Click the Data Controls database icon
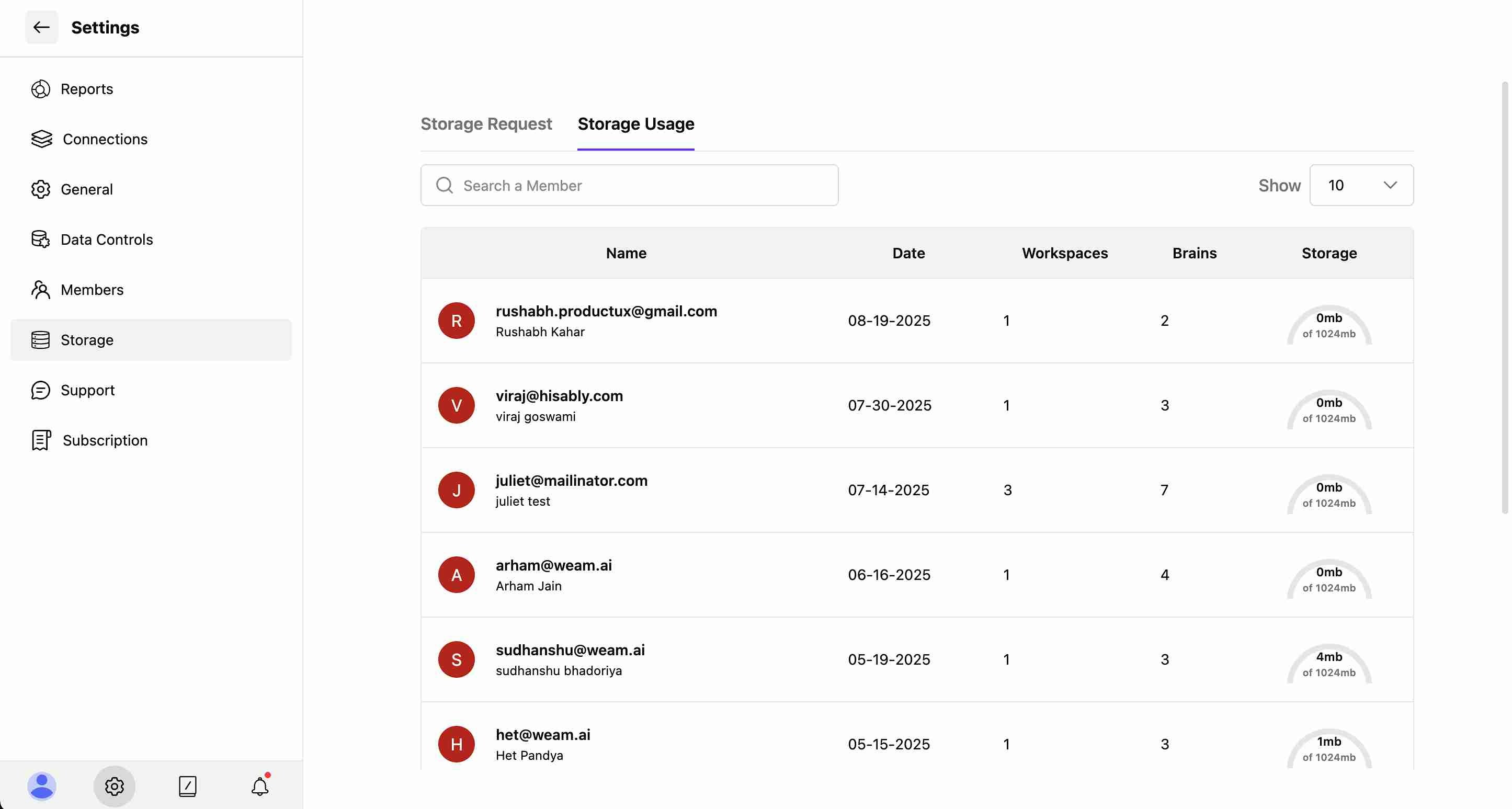The image size is (1512, 809). (40, 240)
